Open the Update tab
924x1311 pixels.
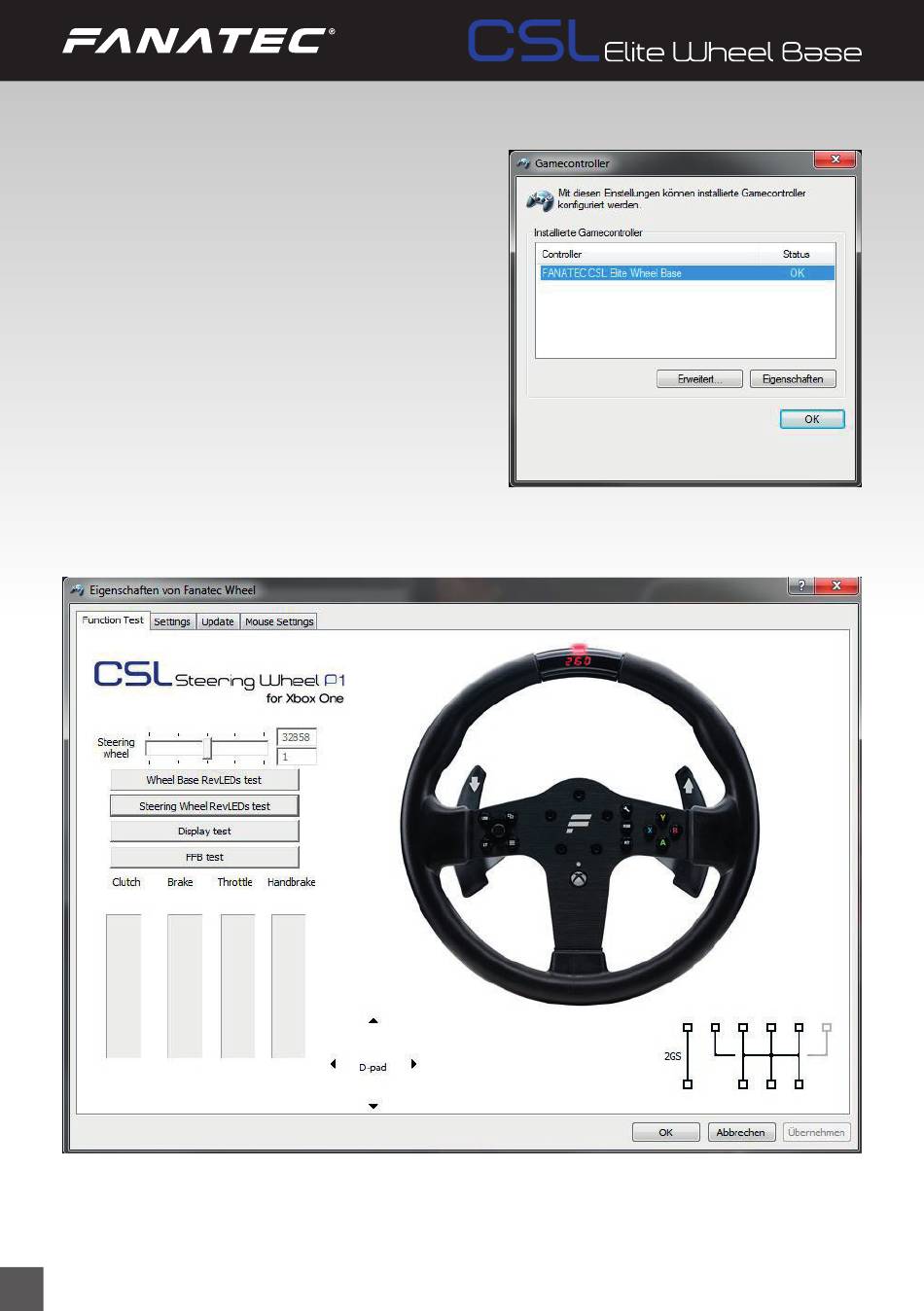(x=218, y=621)
